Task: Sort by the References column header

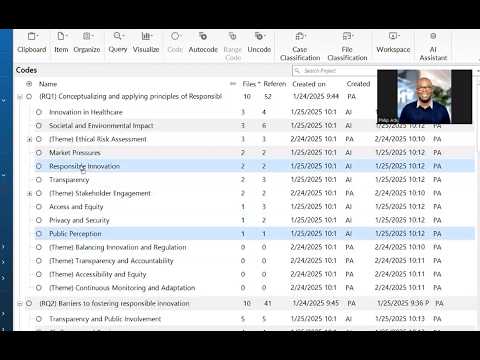Action: pyautogui.click(x=275, y=84)
